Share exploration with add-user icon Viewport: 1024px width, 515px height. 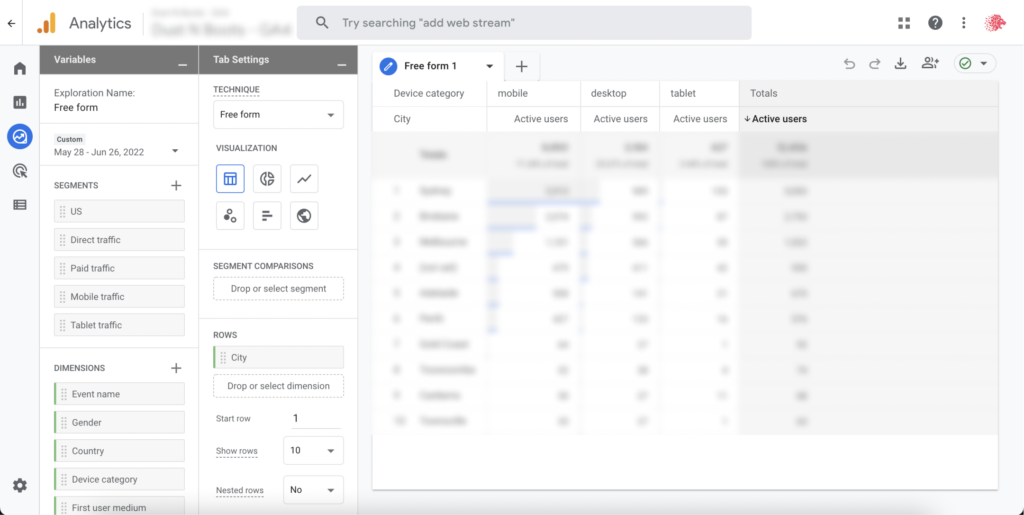930,64
